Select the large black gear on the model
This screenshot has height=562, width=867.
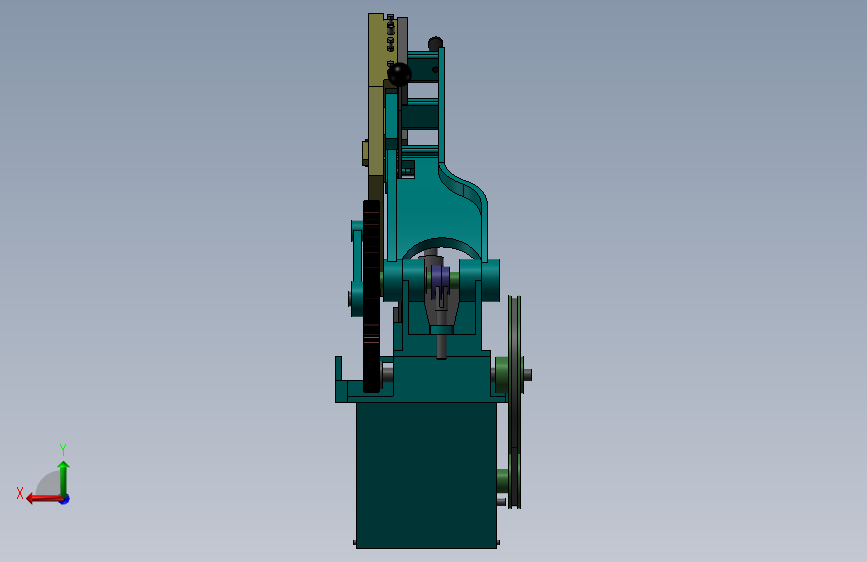tap(372, 296)
